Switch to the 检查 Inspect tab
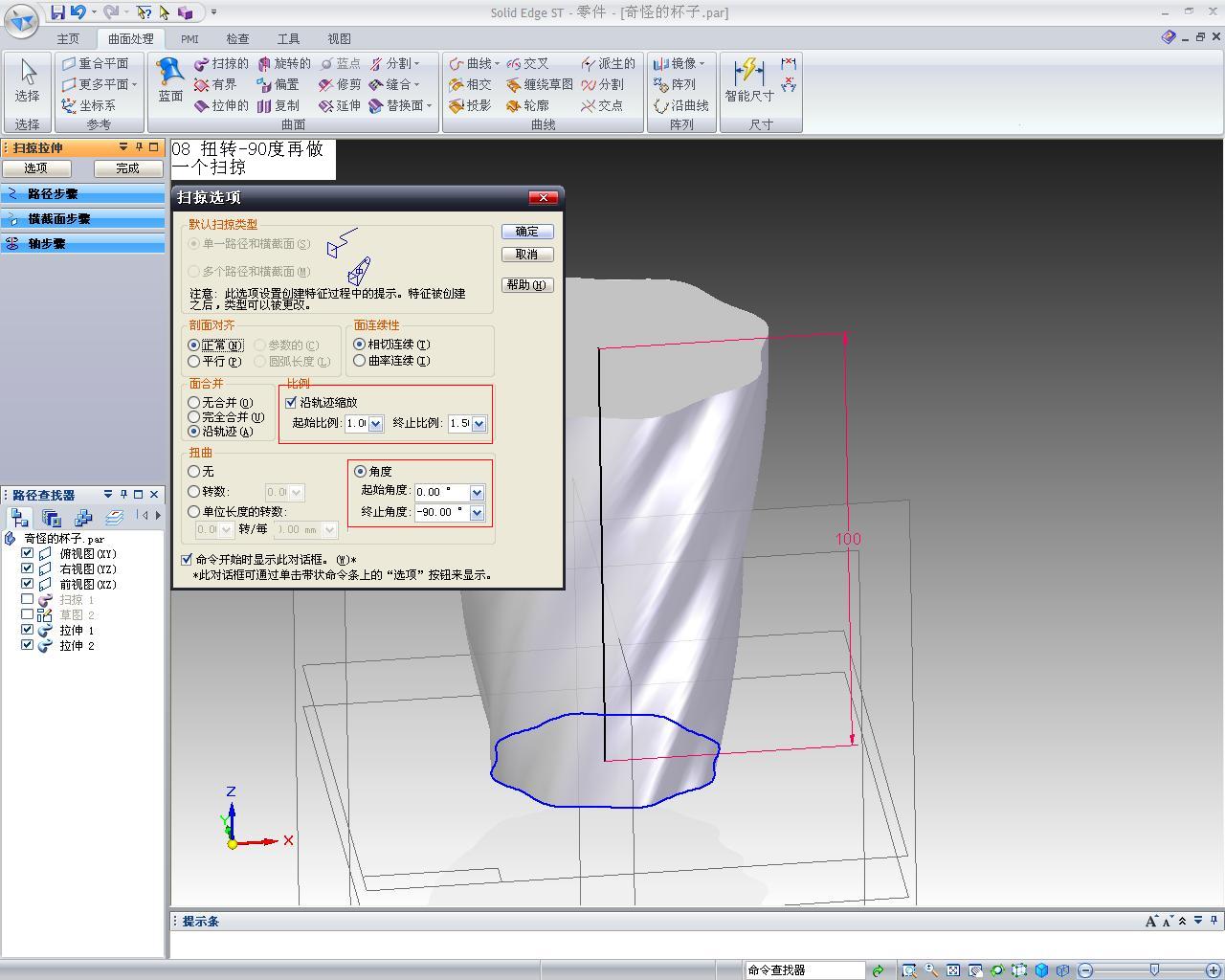The height and width of the screenshot is (980, 1225). coord(237,39)
